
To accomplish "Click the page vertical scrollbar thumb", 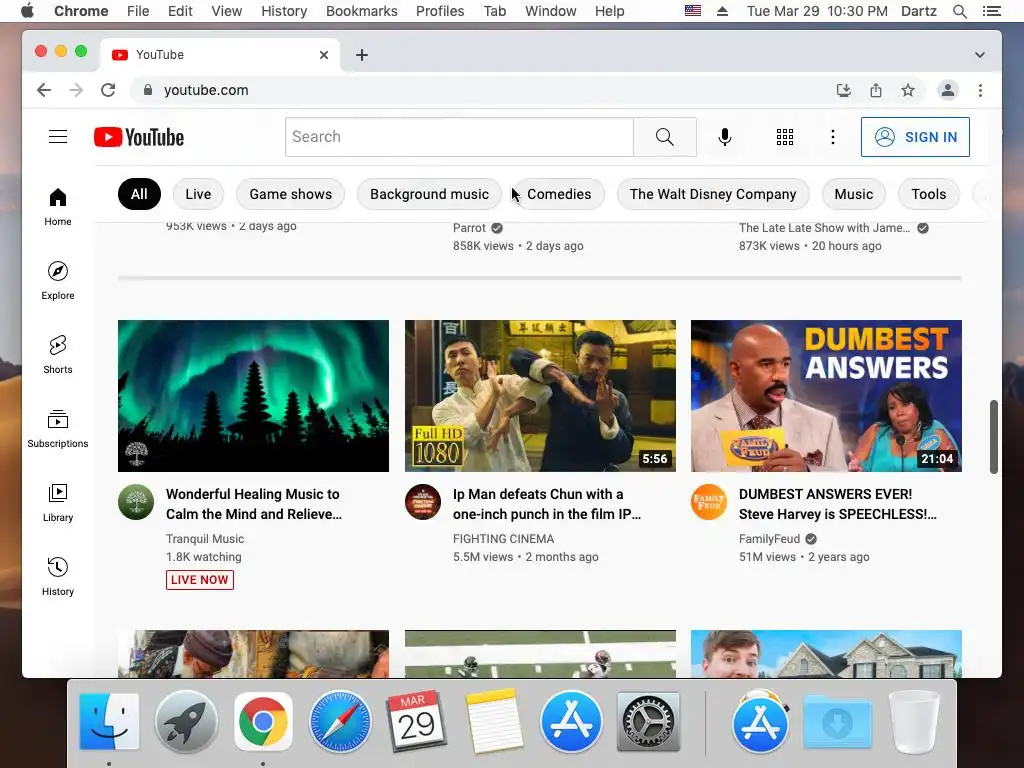I will tap(993, 437).
